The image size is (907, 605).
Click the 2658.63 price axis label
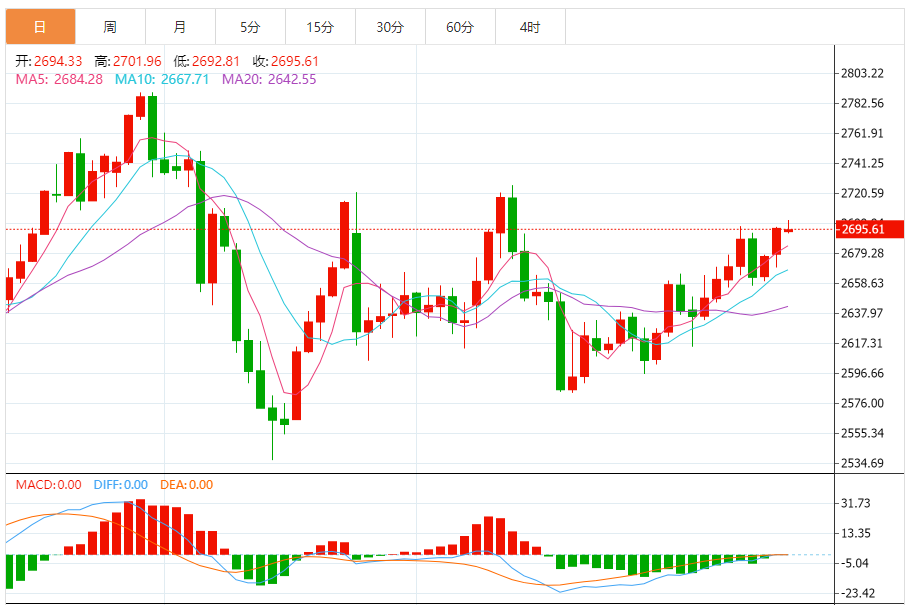pyautogui.click(x=862, y=283)
